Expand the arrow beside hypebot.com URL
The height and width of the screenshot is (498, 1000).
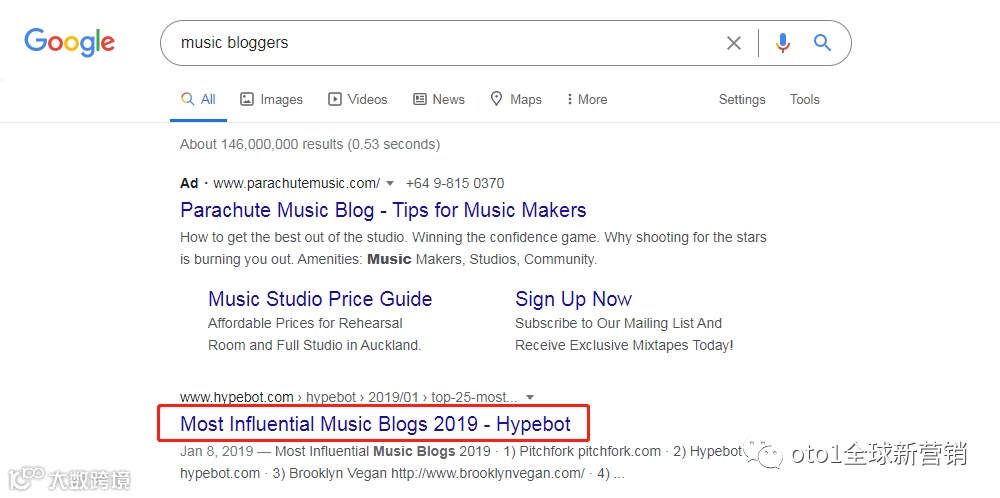coord(529,397)
